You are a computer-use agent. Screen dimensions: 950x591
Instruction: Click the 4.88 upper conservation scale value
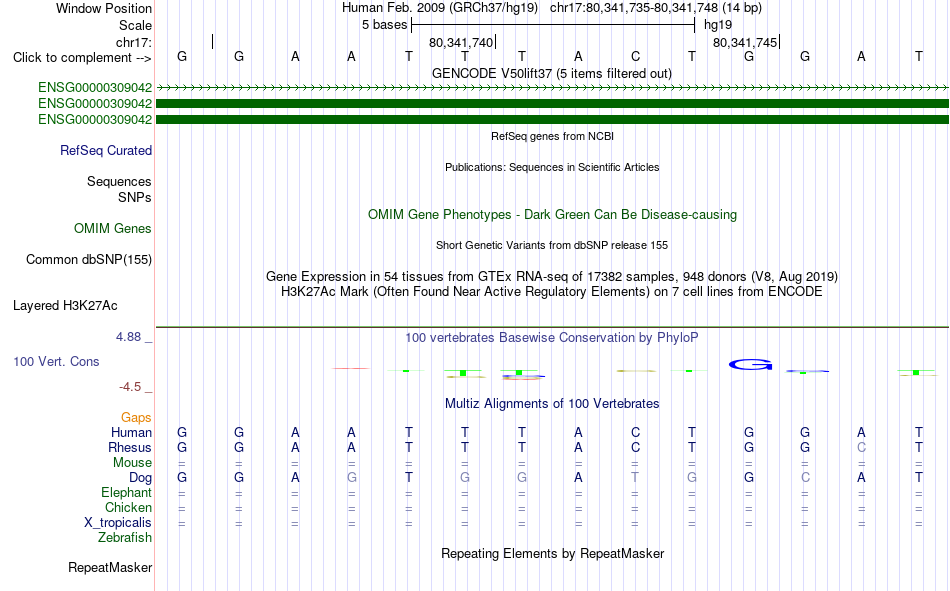point(128,337)
